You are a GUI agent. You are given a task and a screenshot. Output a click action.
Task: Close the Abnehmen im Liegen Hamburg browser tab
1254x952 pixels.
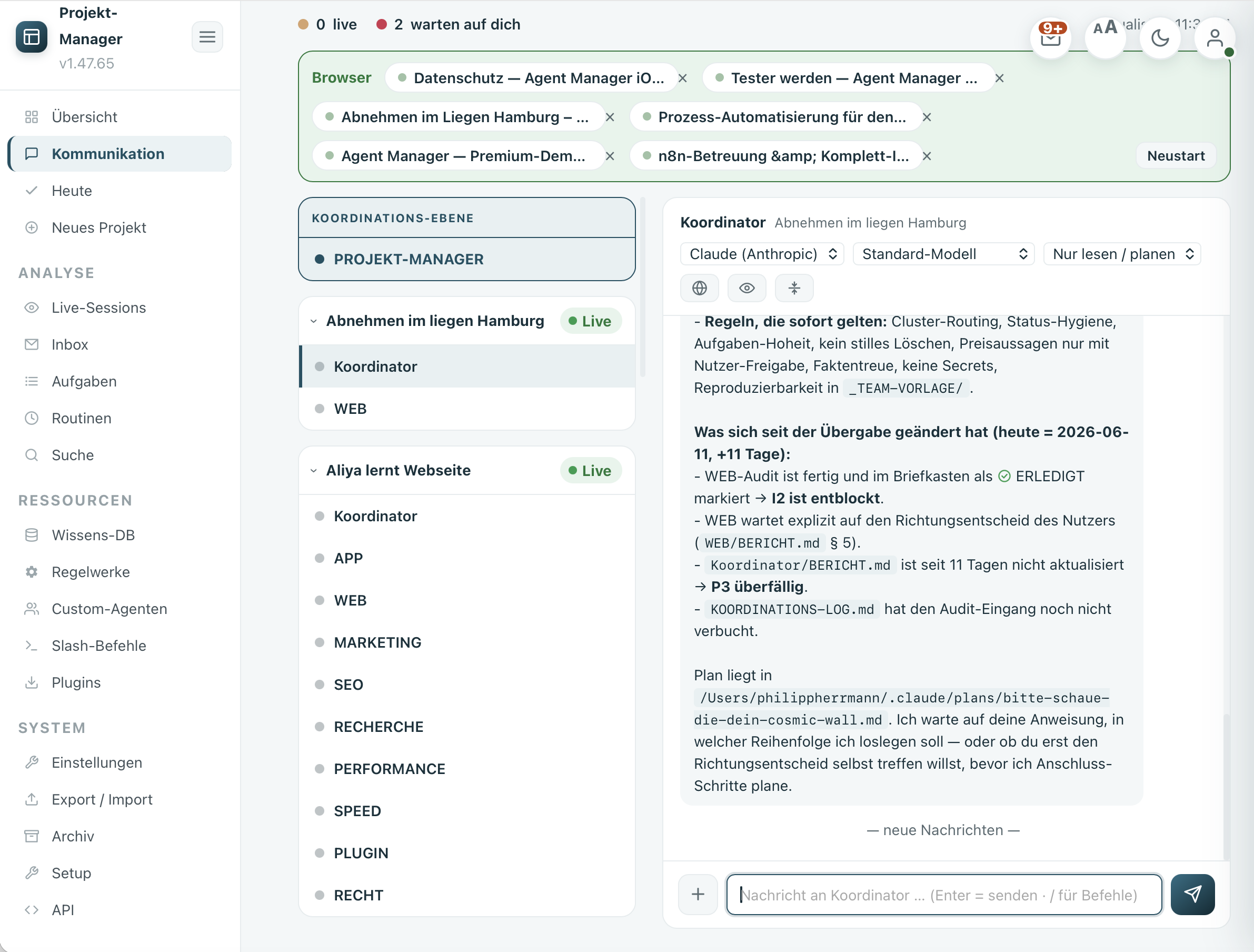(x=610, y=117)
